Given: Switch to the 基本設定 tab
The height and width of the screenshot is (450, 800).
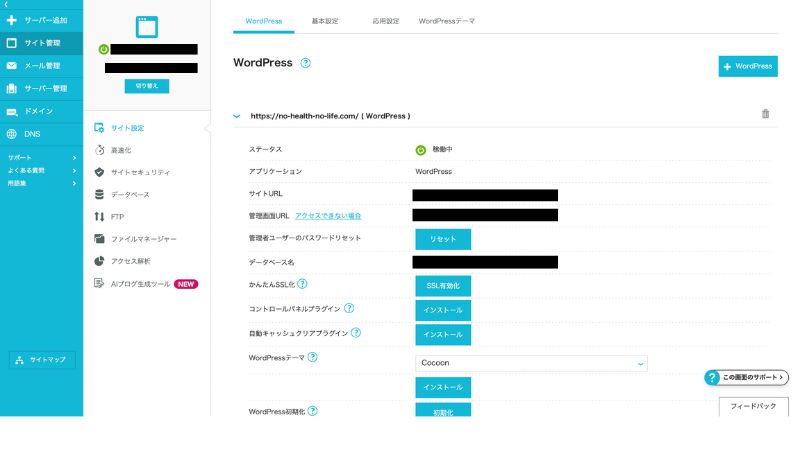Looking at the screenshot, I should [325, 21].
